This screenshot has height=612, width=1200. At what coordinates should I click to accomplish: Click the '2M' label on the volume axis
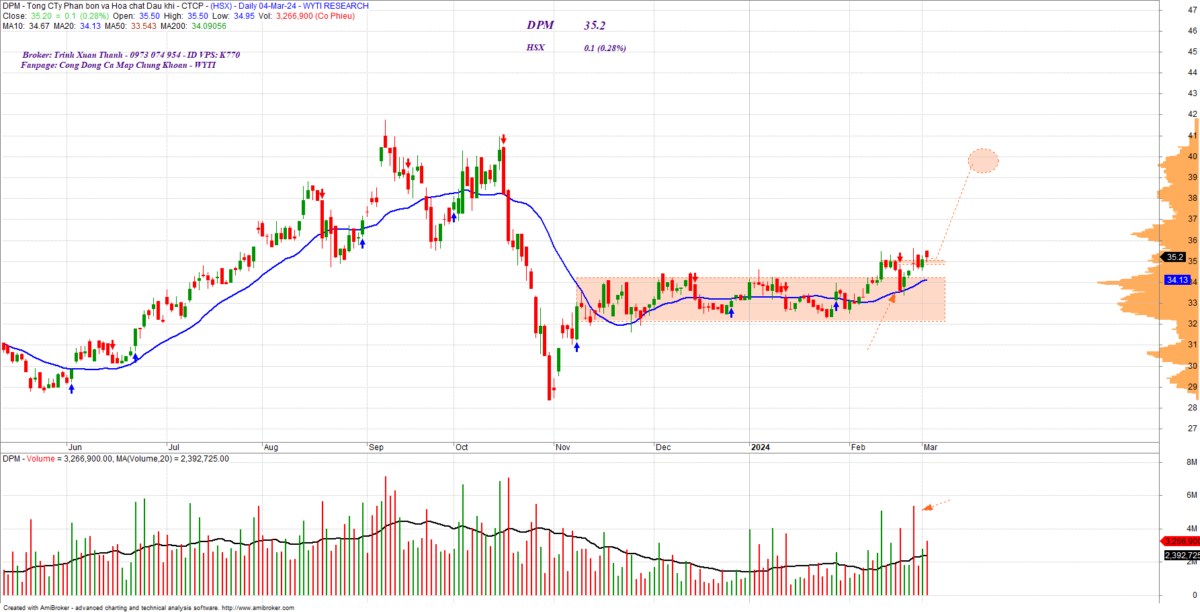click(x=1192, y=562)
